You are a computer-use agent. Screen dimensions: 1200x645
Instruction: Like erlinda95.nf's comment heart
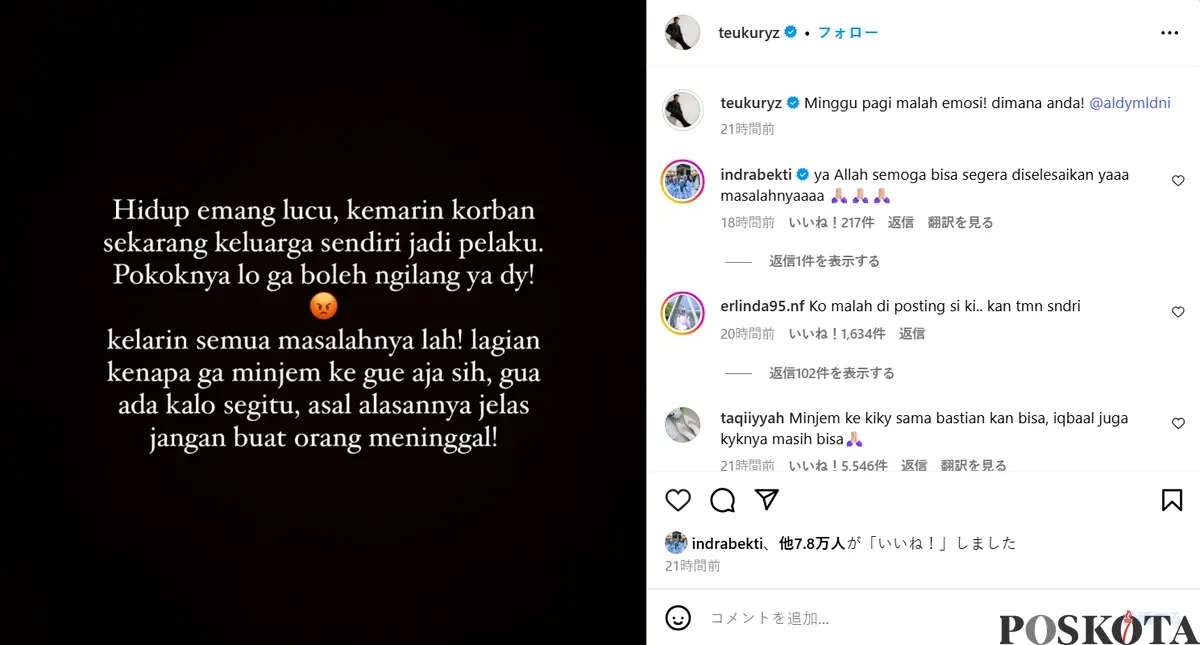tap(1178, 312)
